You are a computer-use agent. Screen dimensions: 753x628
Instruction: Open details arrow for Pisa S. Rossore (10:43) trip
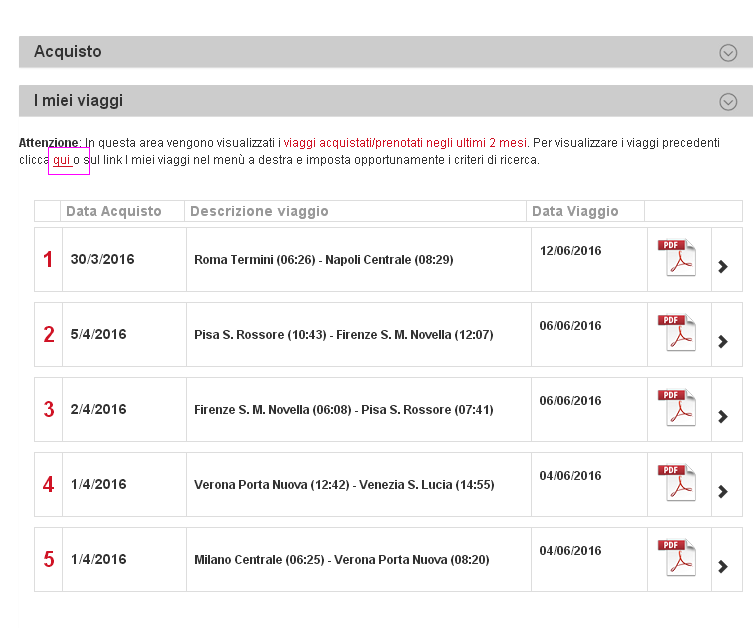coord(723,341)
